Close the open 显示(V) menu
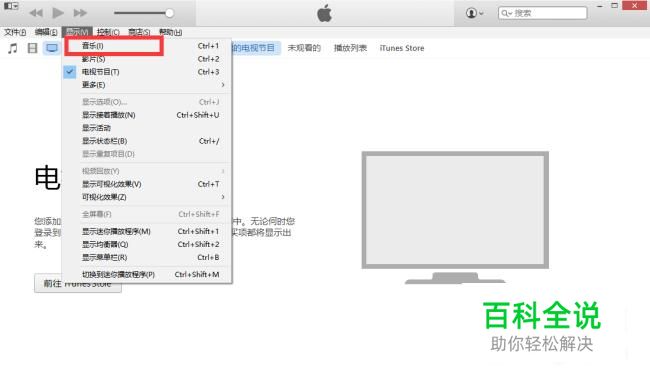 77,32
